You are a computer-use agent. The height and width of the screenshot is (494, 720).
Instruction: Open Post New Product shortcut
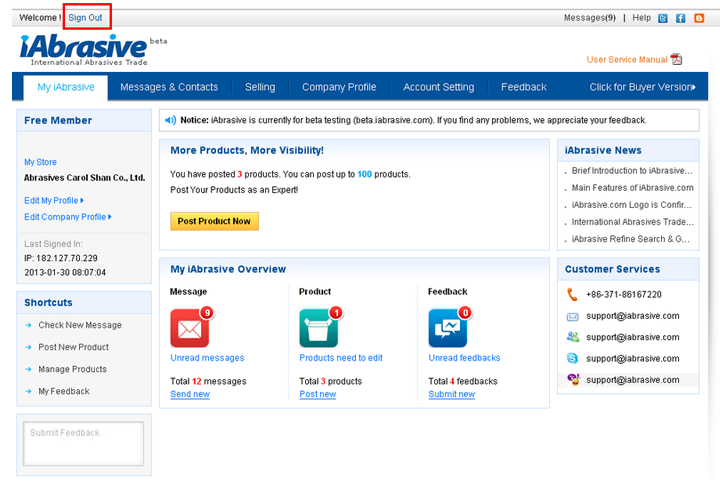tap(73, 347)
